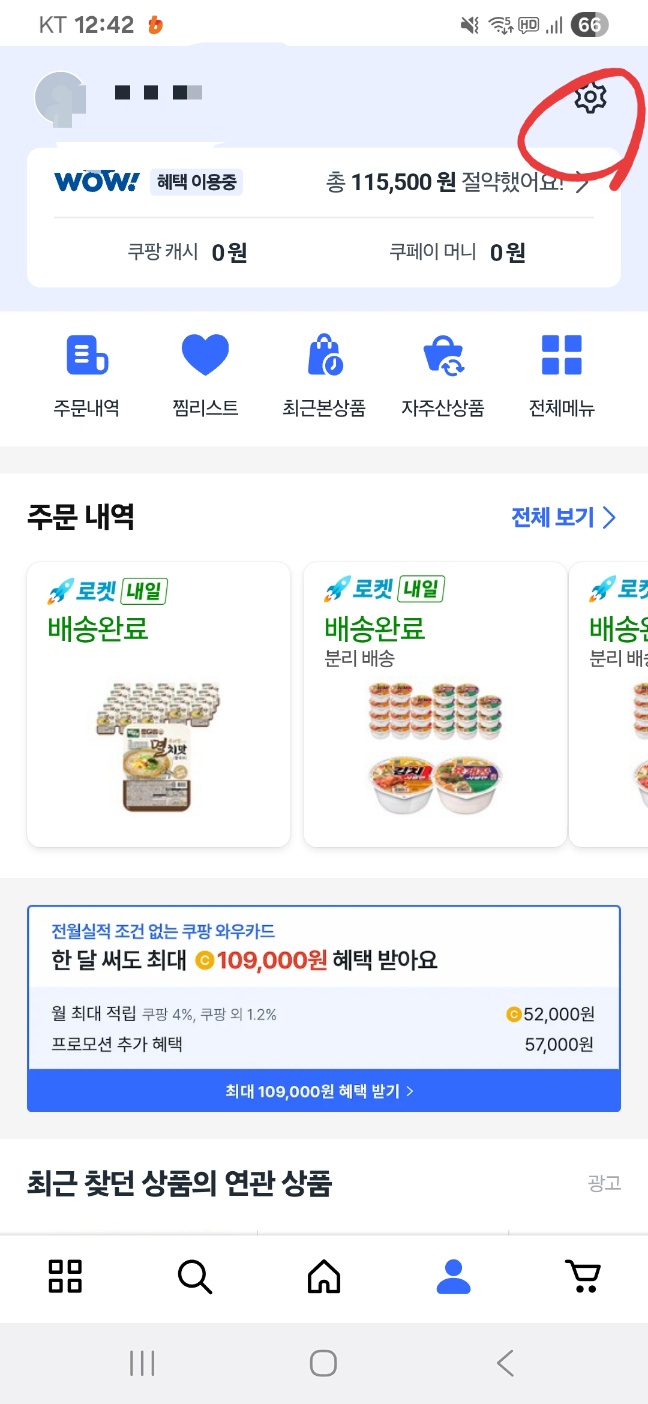Open cart icon in bottom navigation

[582, 1276]
